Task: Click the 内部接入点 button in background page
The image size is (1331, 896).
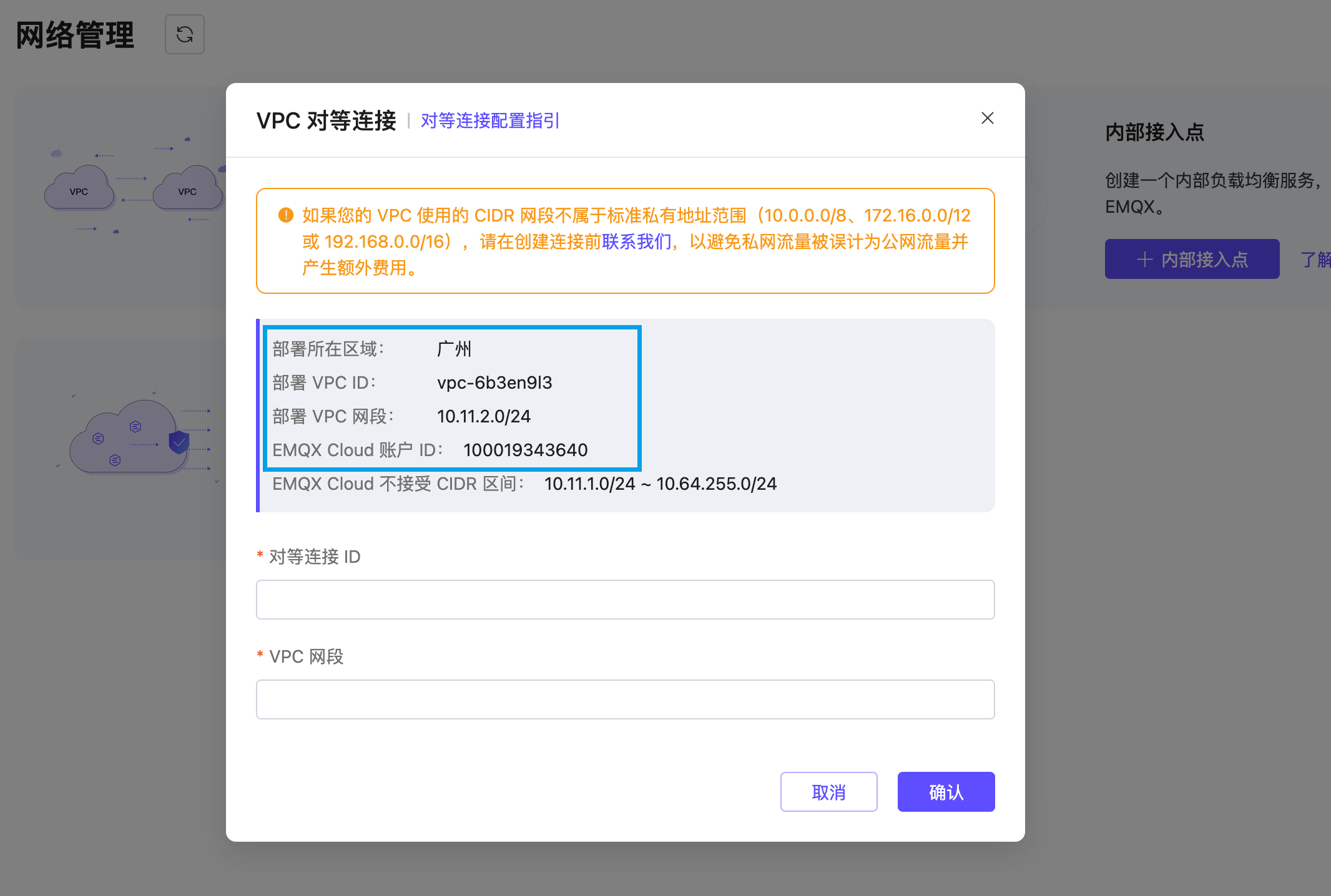Action: tap(1192, 259)
